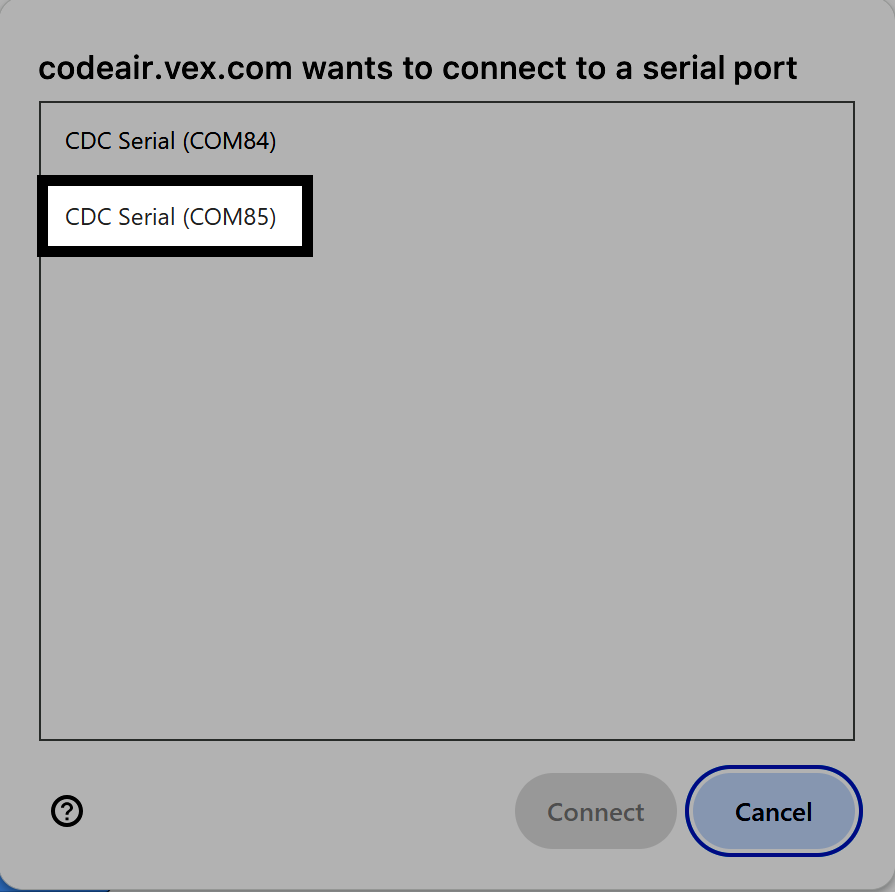Get help about connecting serial ports
Screen dimensions: 895x892
click(x=67, y=812)
